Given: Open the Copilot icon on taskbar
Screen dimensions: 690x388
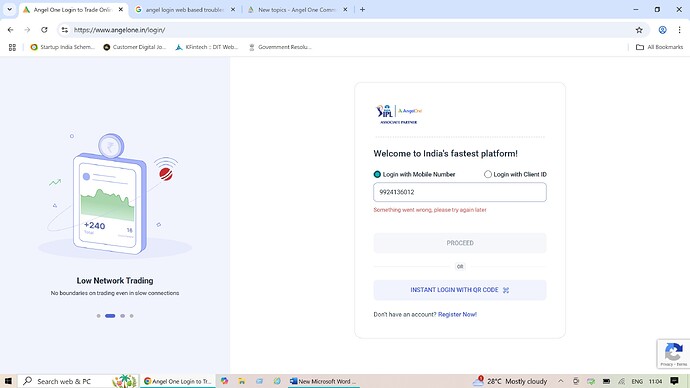Looking at the screenshot, I should [x=224, y=381].
